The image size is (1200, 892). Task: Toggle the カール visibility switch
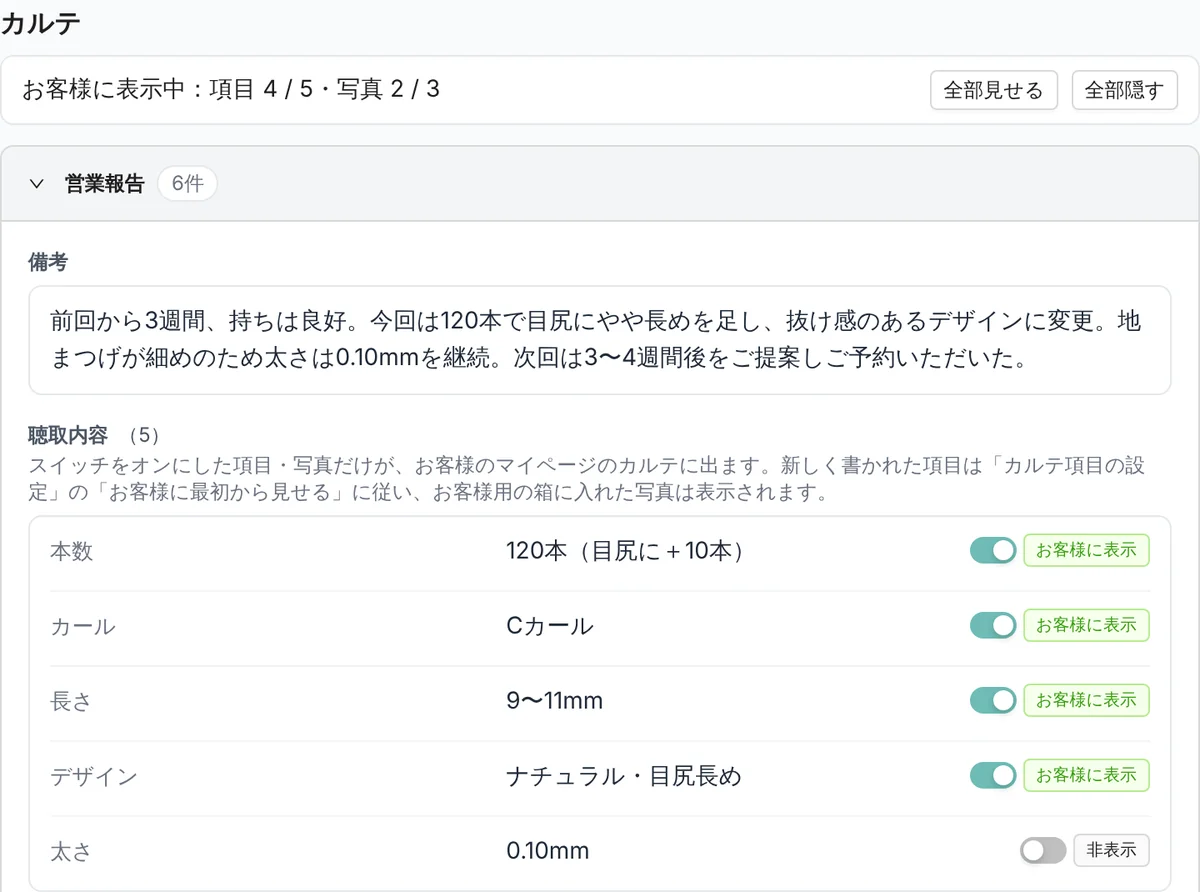click(x=993, y=625)
